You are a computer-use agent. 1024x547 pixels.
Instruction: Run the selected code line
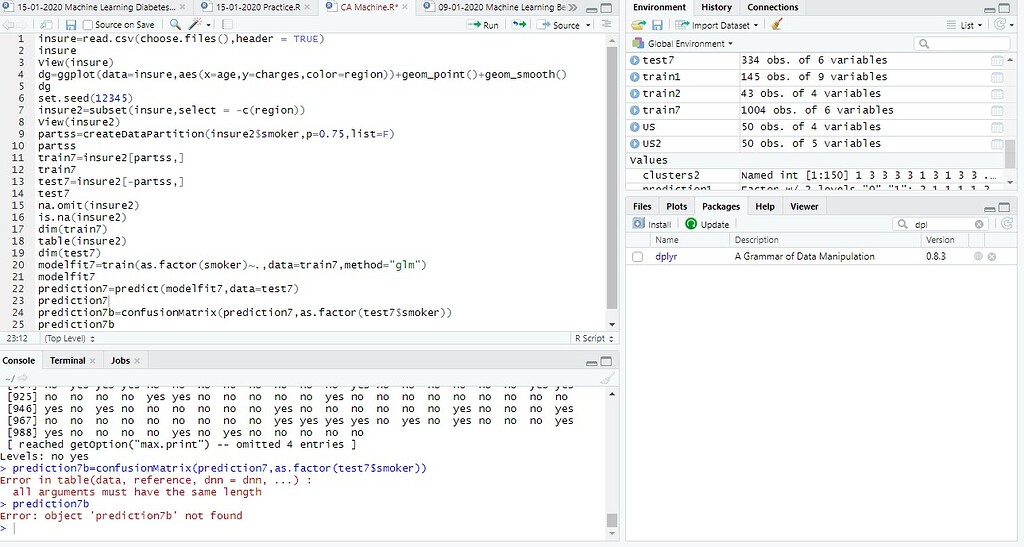[x=483, y=25]
